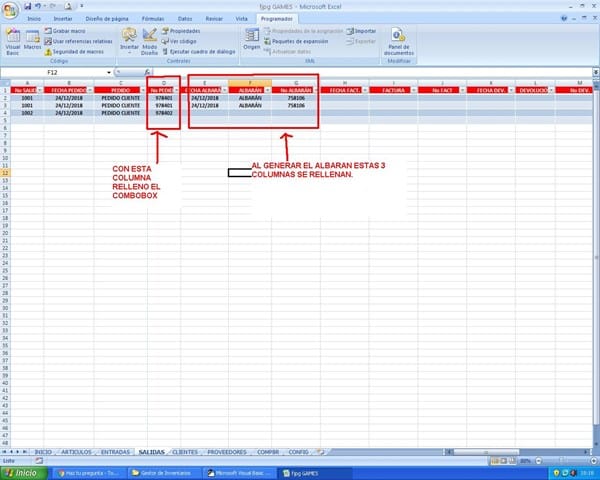Click Importar XML button
Viewport: 600px width, 480px height.
[361, 31]
